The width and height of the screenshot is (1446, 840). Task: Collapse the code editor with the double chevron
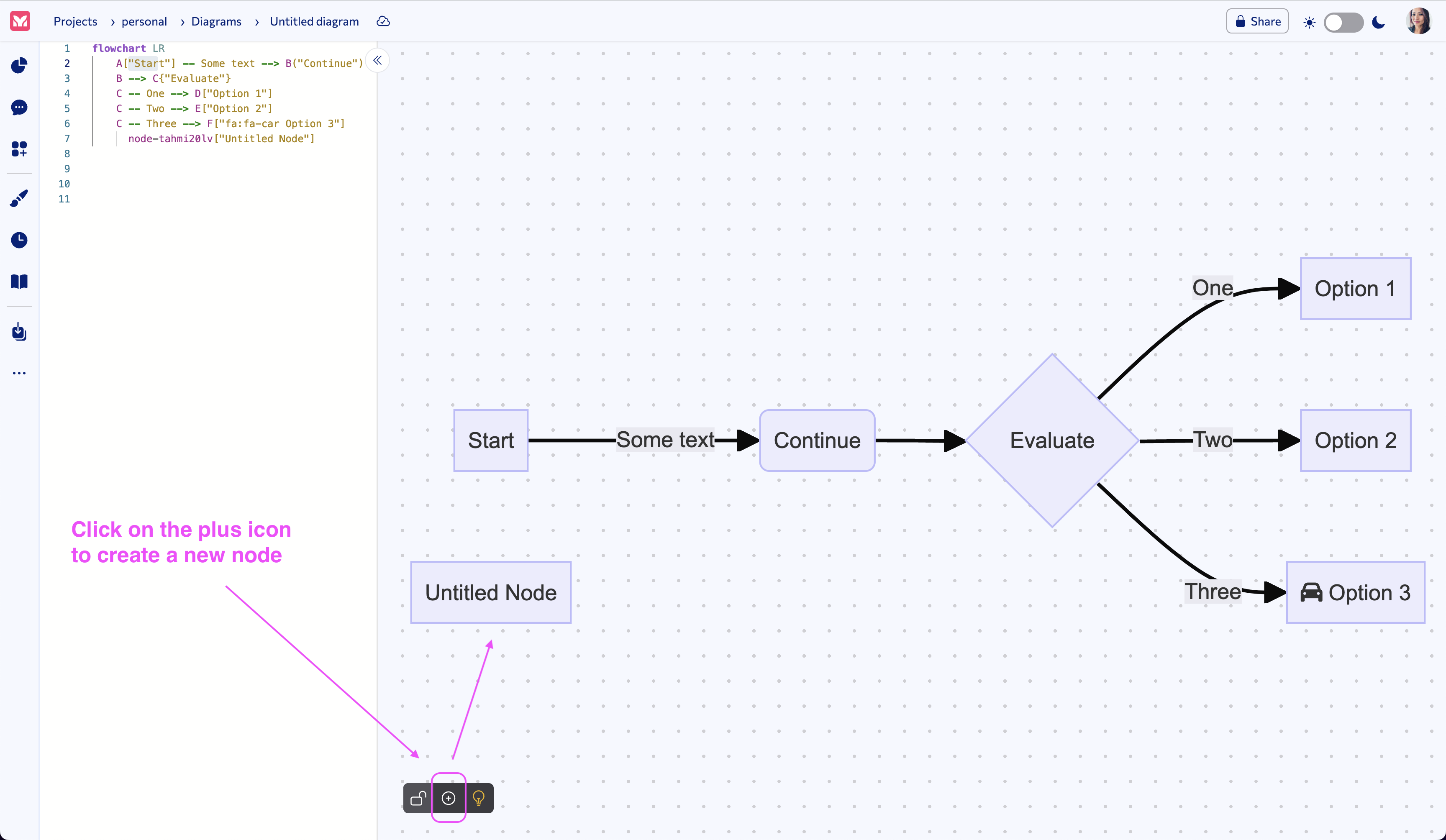click(377, 60)
